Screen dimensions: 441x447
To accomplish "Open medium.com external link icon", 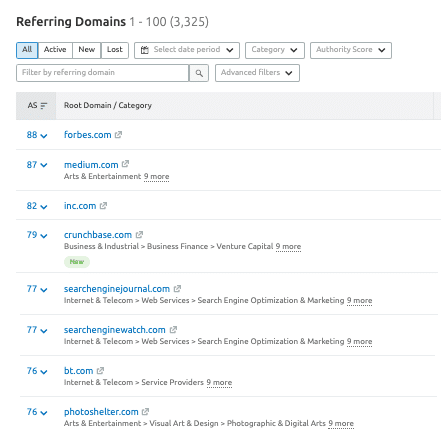I will (125, 164).
